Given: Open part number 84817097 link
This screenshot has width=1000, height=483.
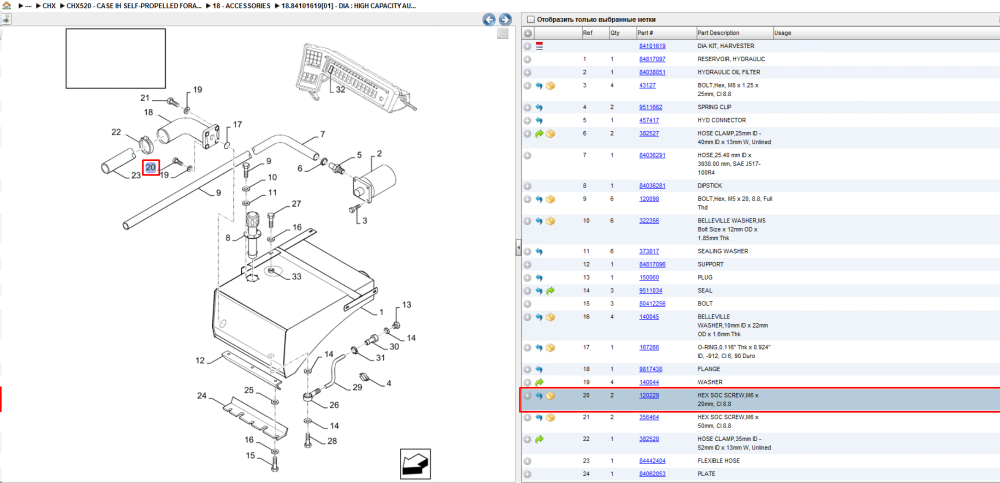Looking at the screenshot, I should [x=652, y=59].
